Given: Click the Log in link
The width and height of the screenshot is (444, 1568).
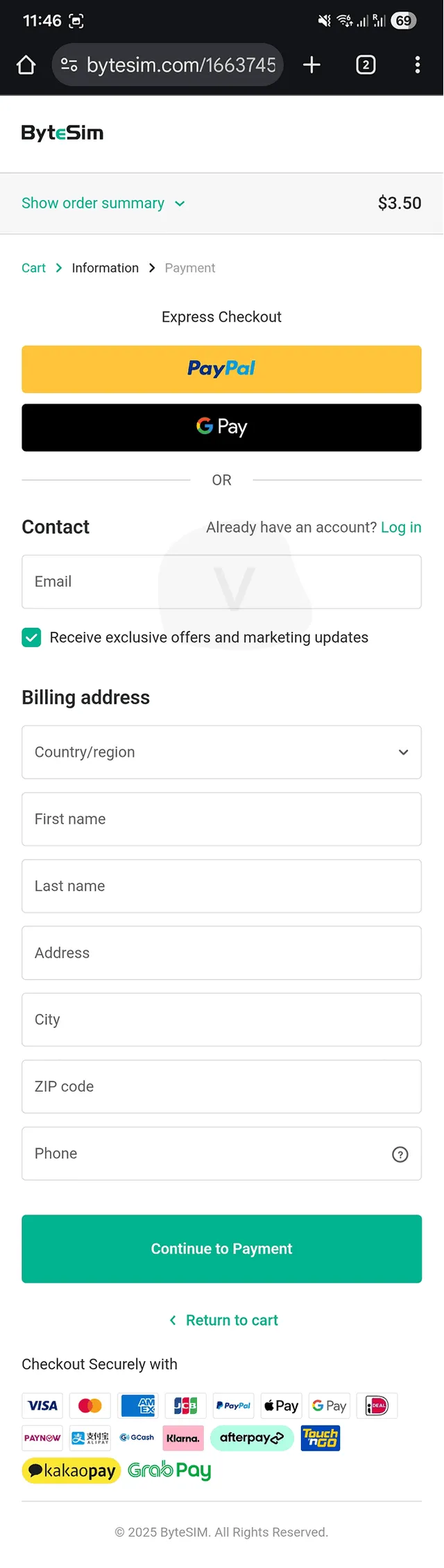Looking at the screenshot, I should point(401,527).
